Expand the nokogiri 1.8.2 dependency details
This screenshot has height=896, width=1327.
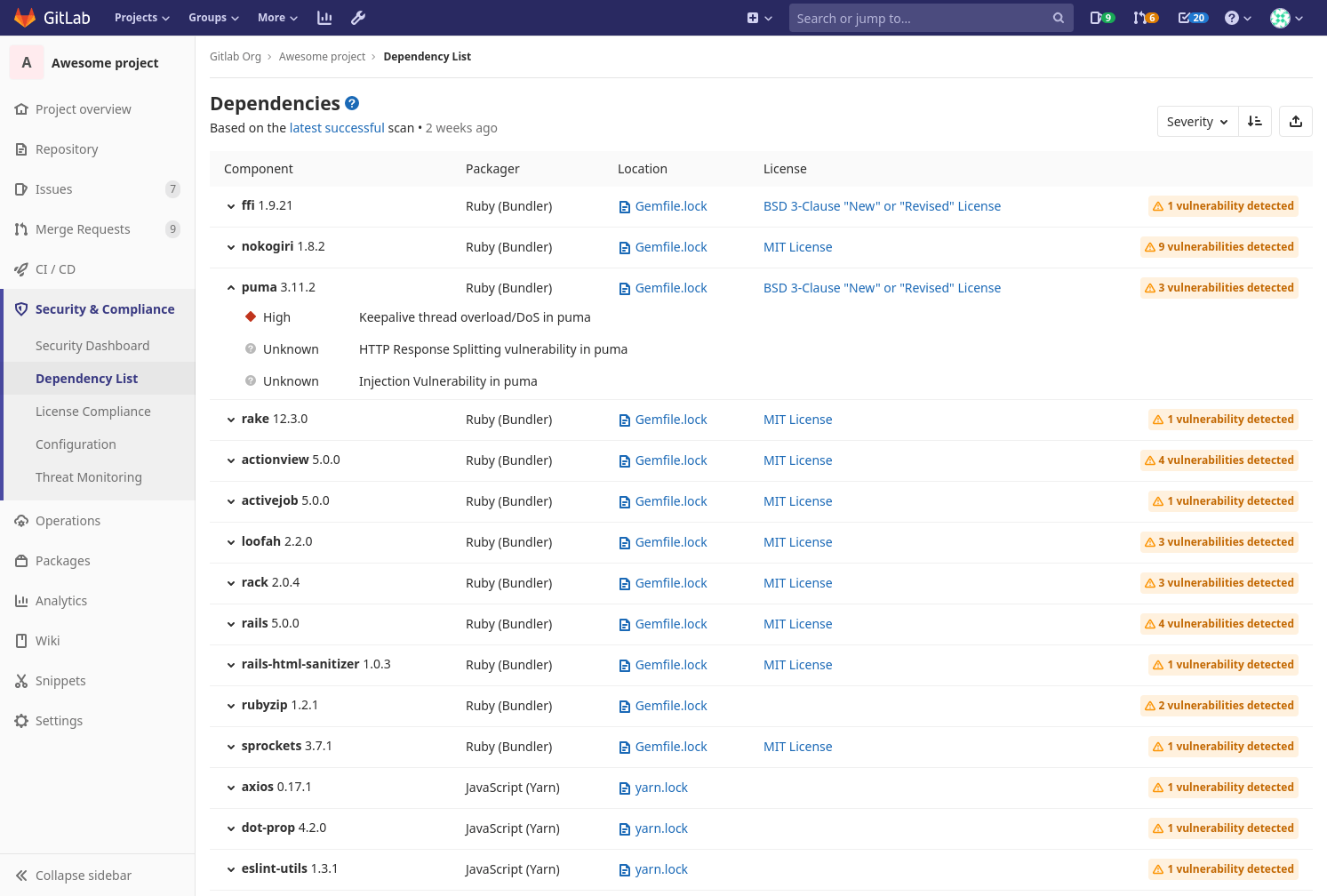(230, 246)
